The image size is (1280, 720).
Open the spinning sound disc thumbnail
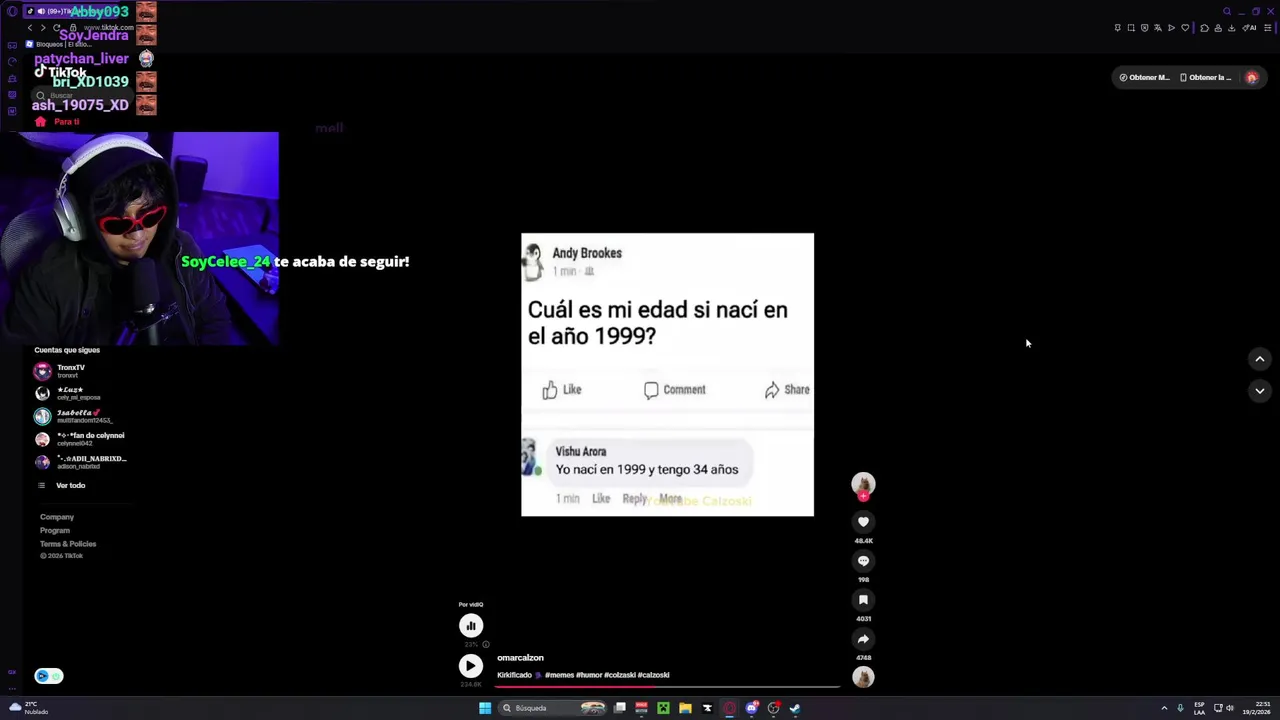coord(863,677)
